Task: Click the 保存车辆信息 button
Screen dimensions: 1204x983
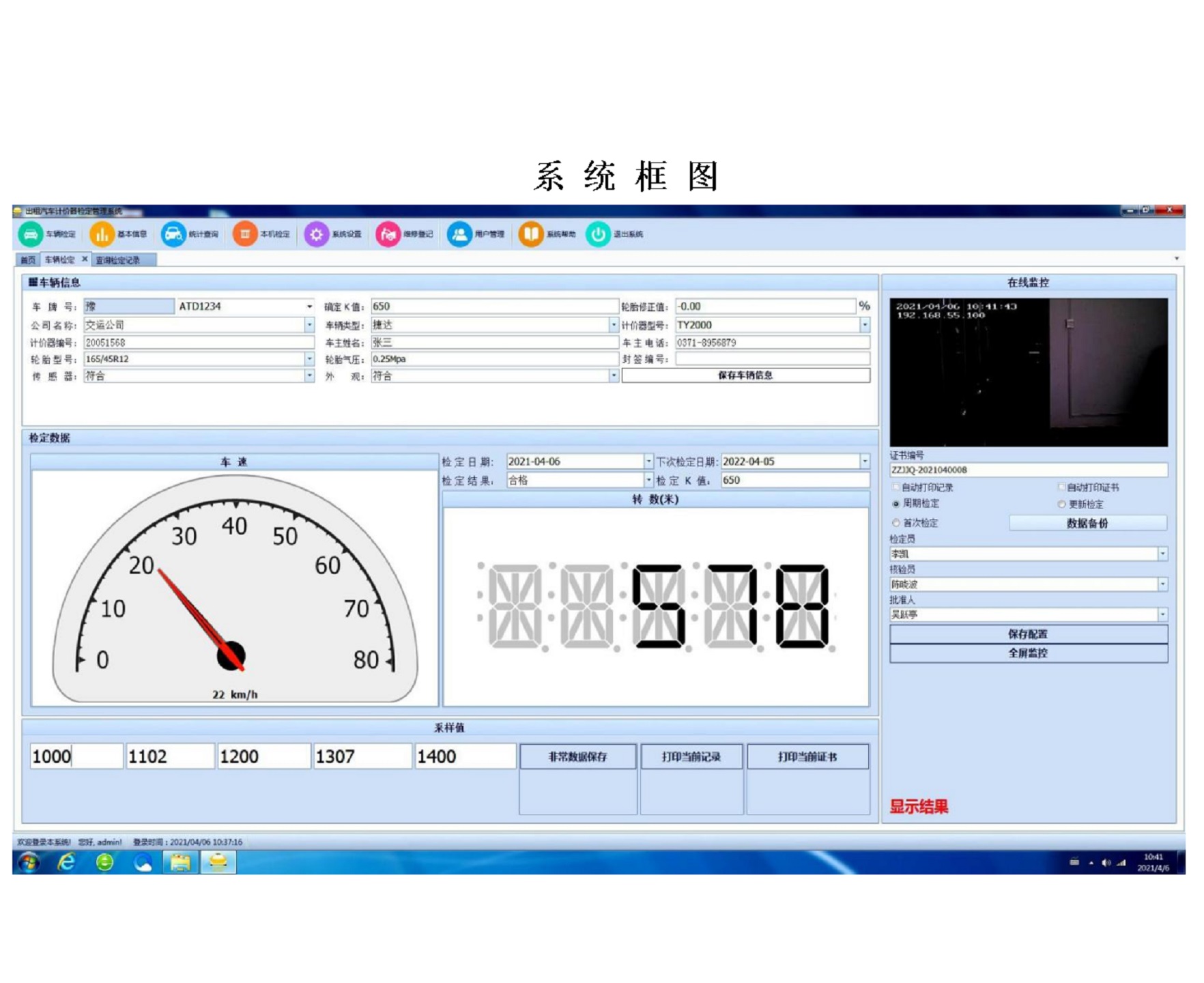Action: (745, 375)
